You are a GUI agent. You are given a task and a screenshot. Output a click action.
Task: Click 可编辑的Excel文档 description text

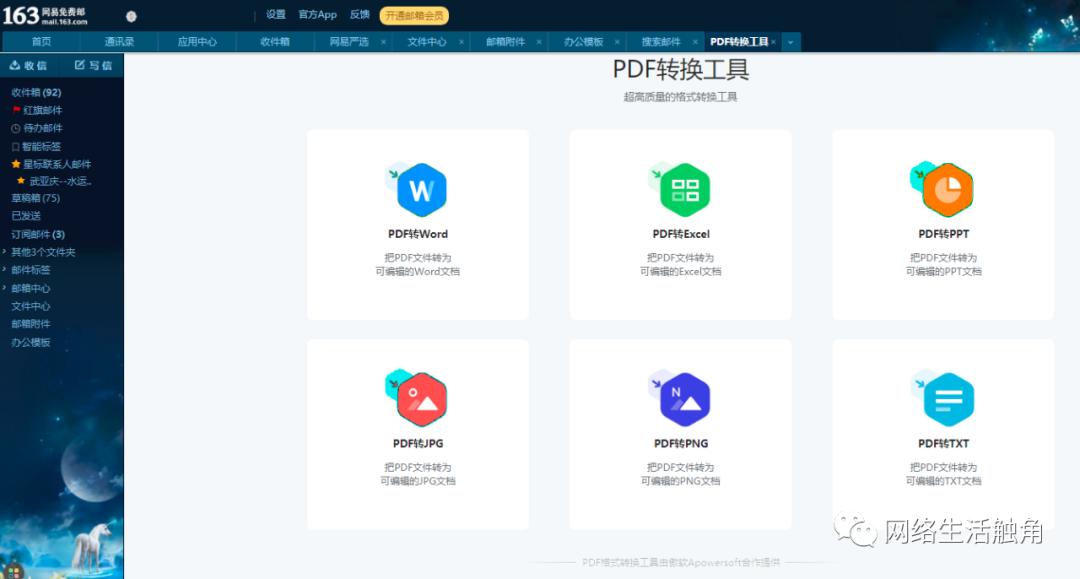point(681,271)
